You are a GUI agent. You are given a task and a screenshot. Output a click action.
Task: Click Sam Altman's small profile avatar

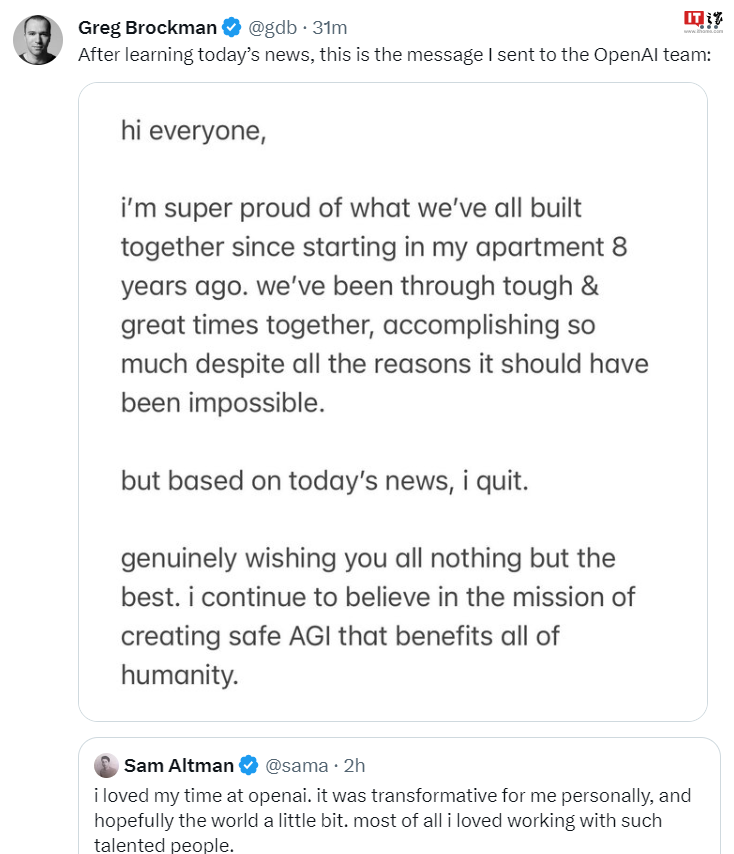pos(106,766)
